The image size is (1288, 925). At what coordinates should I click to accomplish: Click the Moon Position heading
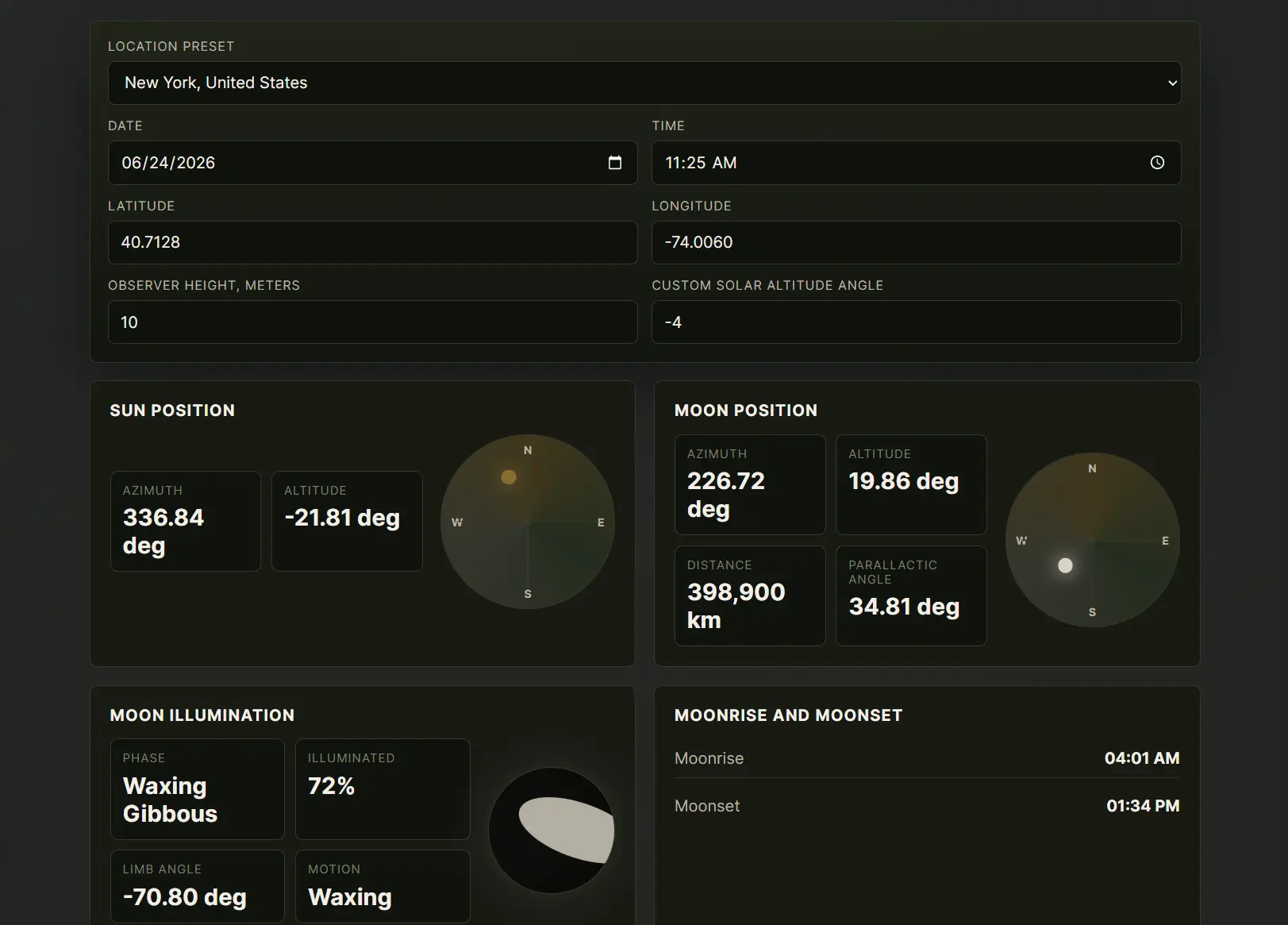(x=746, y=410)
